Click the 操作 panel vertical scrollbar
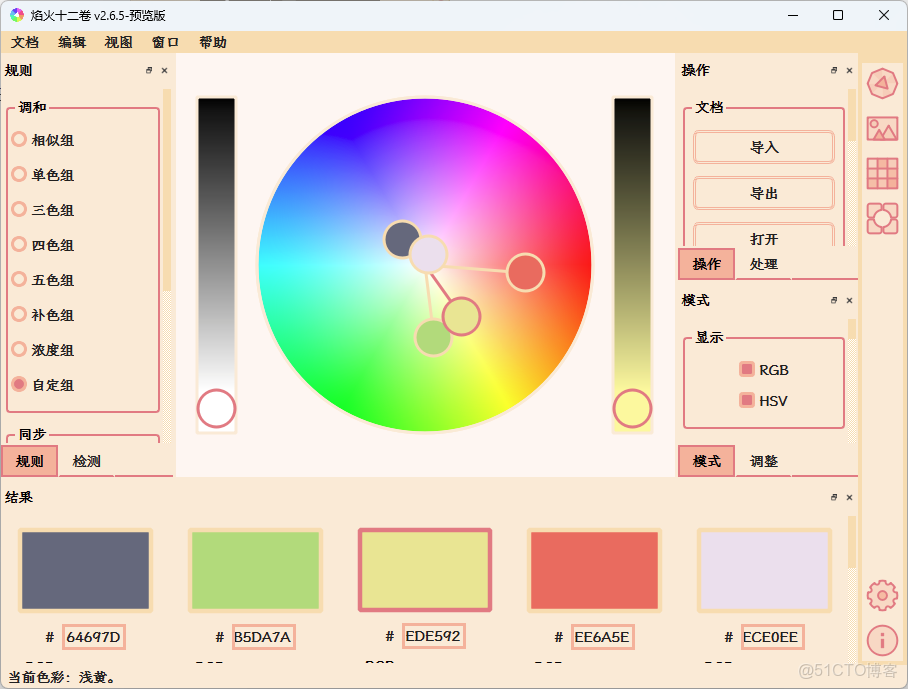The height and width of the screenshot is (689, 908). [x=852, y=115]
